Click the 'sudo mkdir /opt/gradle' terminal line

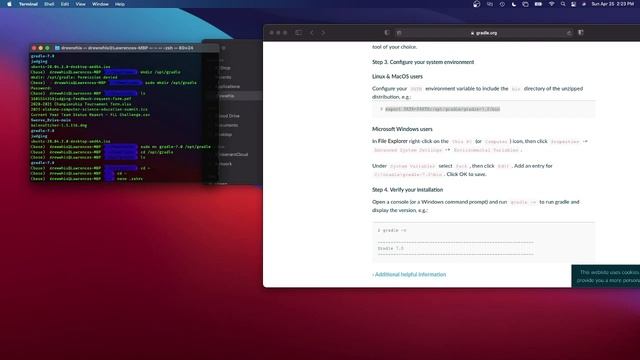click(x=113, y=82)
